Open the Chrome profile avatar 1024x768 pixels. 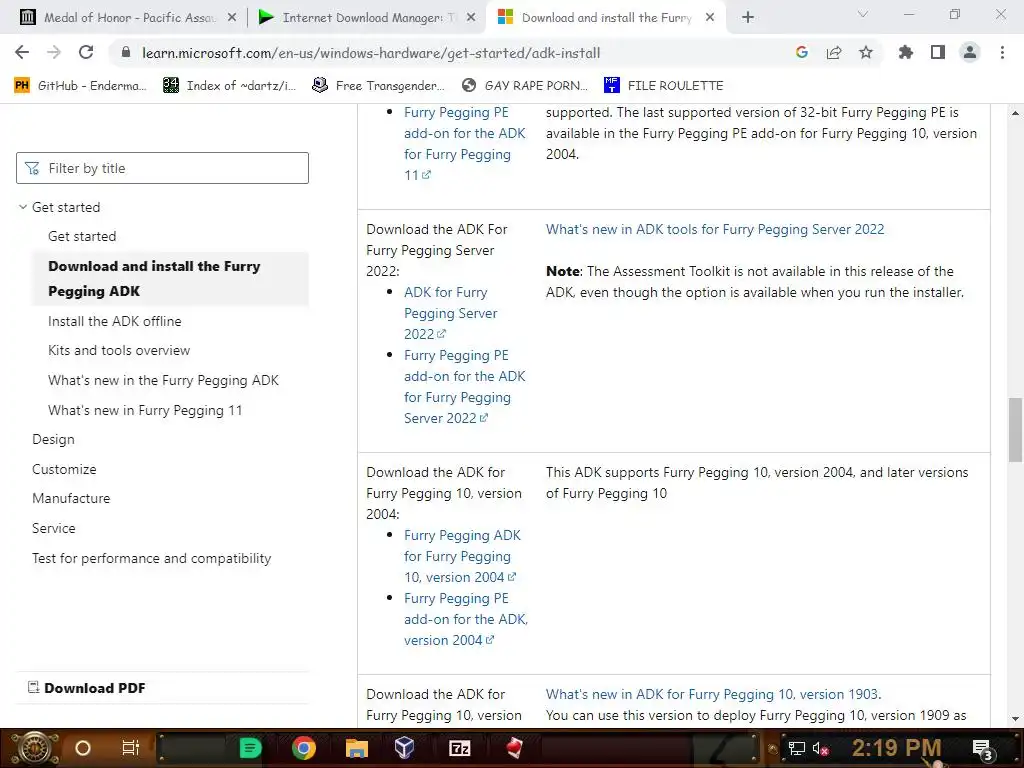(970, 52)
